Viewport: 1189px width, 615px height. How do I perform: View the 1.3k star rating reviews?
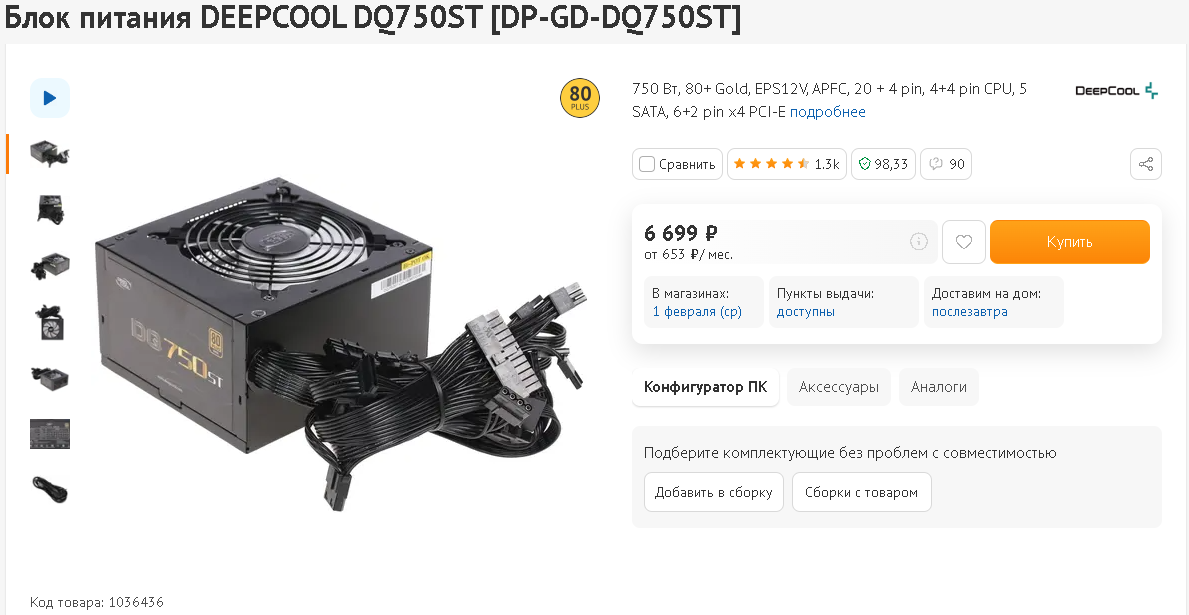[x=786, y=164]
